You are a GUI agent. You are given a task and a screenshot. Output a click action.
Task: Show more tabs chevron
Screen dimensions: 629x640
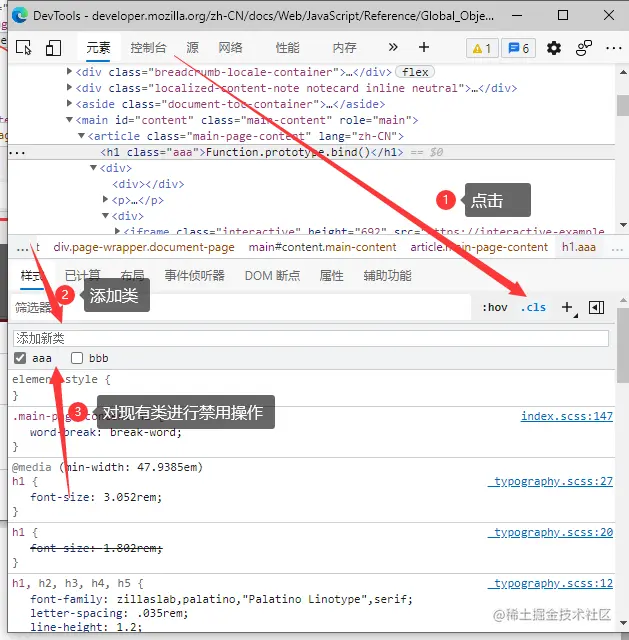(393, 47)
